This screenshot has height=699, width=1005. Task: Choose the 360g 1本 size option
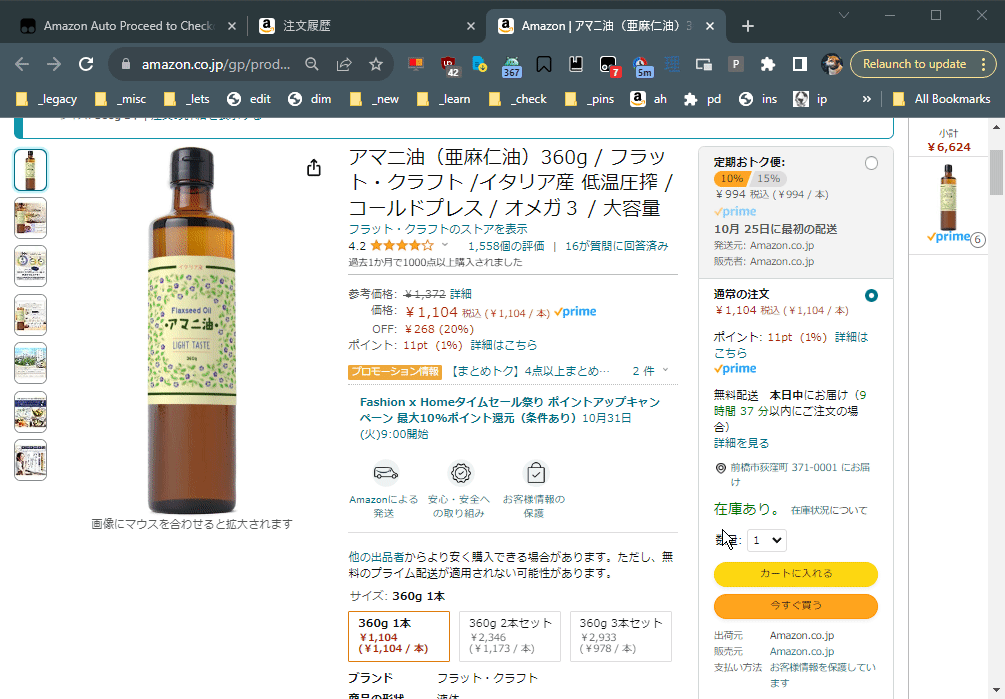tap(399, 636)
